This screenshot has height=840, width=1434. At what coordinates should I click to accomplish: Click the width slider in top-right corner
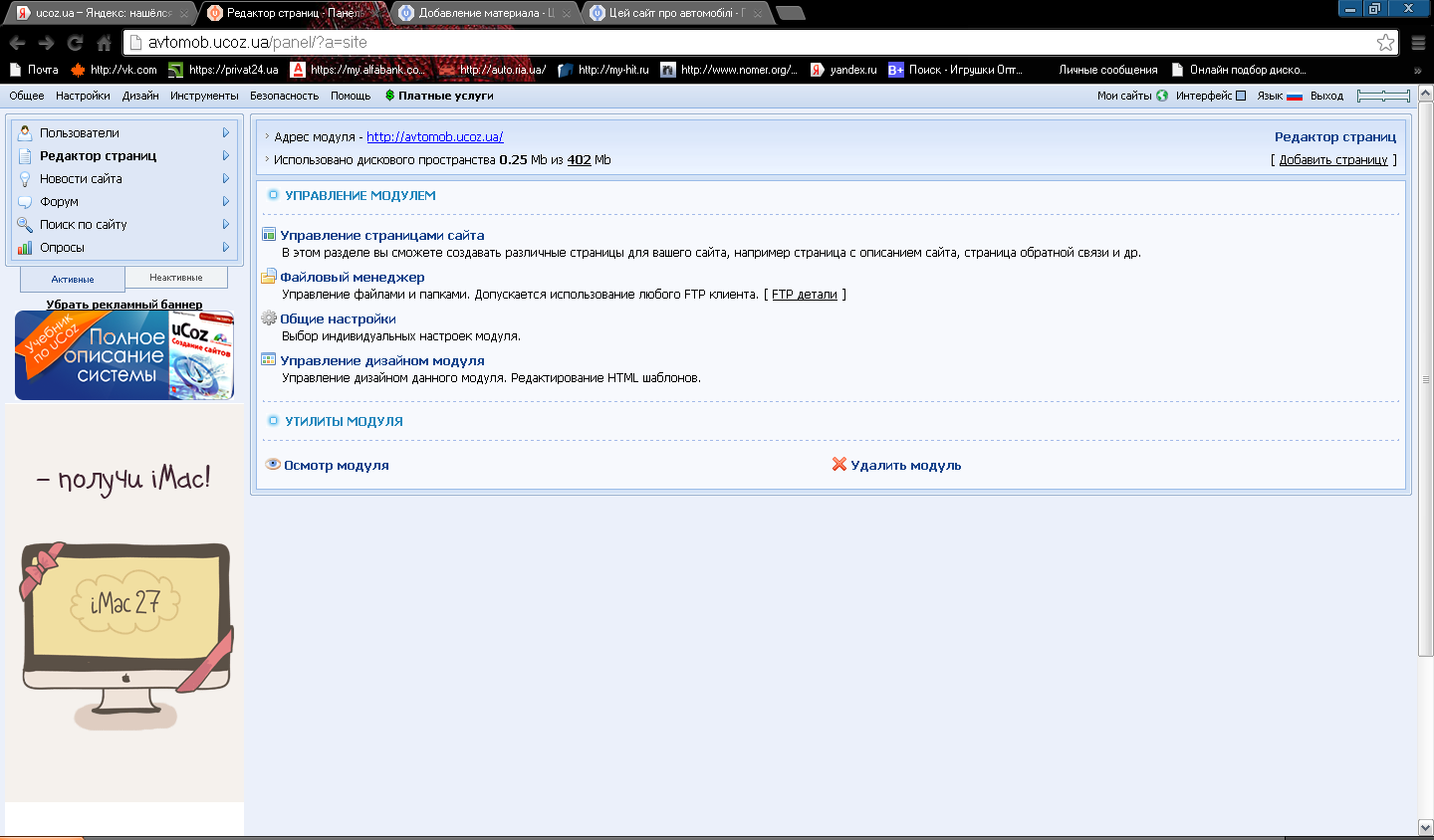[x=1383, y=96]
